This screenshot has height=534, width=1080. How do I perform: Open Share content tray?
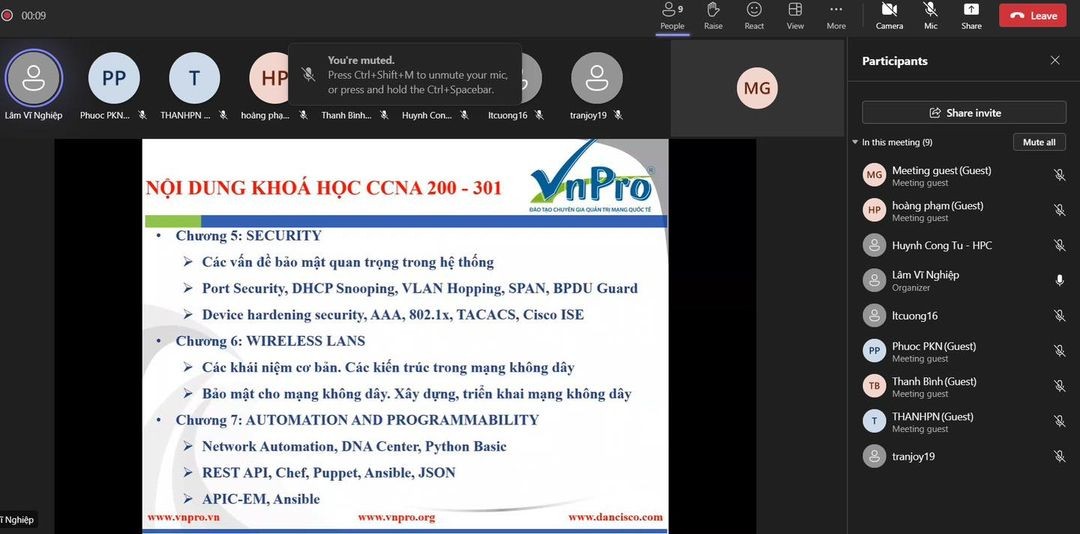click(x=971, y=17)
